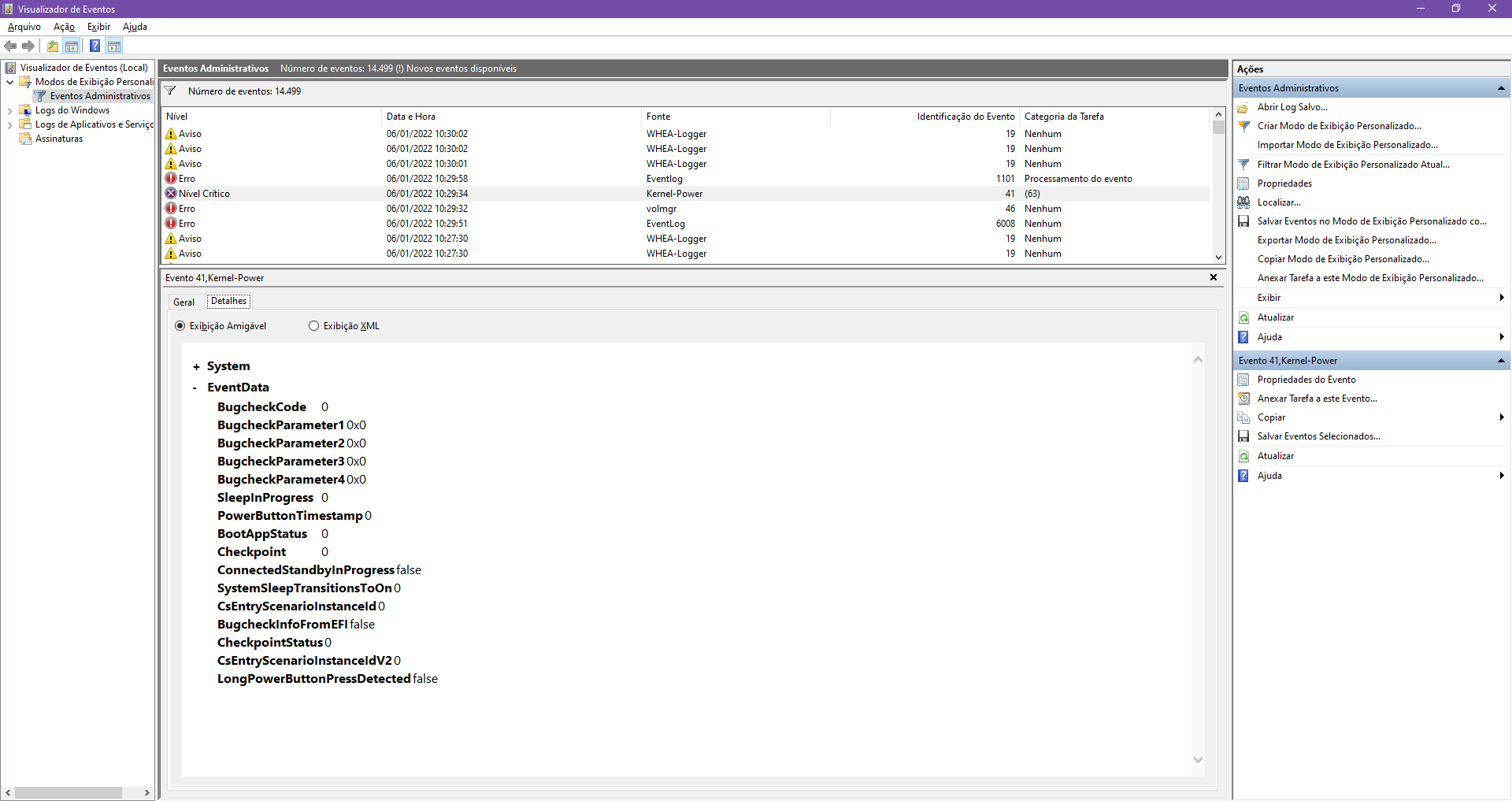Screen dimensions: 1512x801
Task: Click Salvar Eventos Selecionados floppy icon
Action: click(x=1243, y=436)
